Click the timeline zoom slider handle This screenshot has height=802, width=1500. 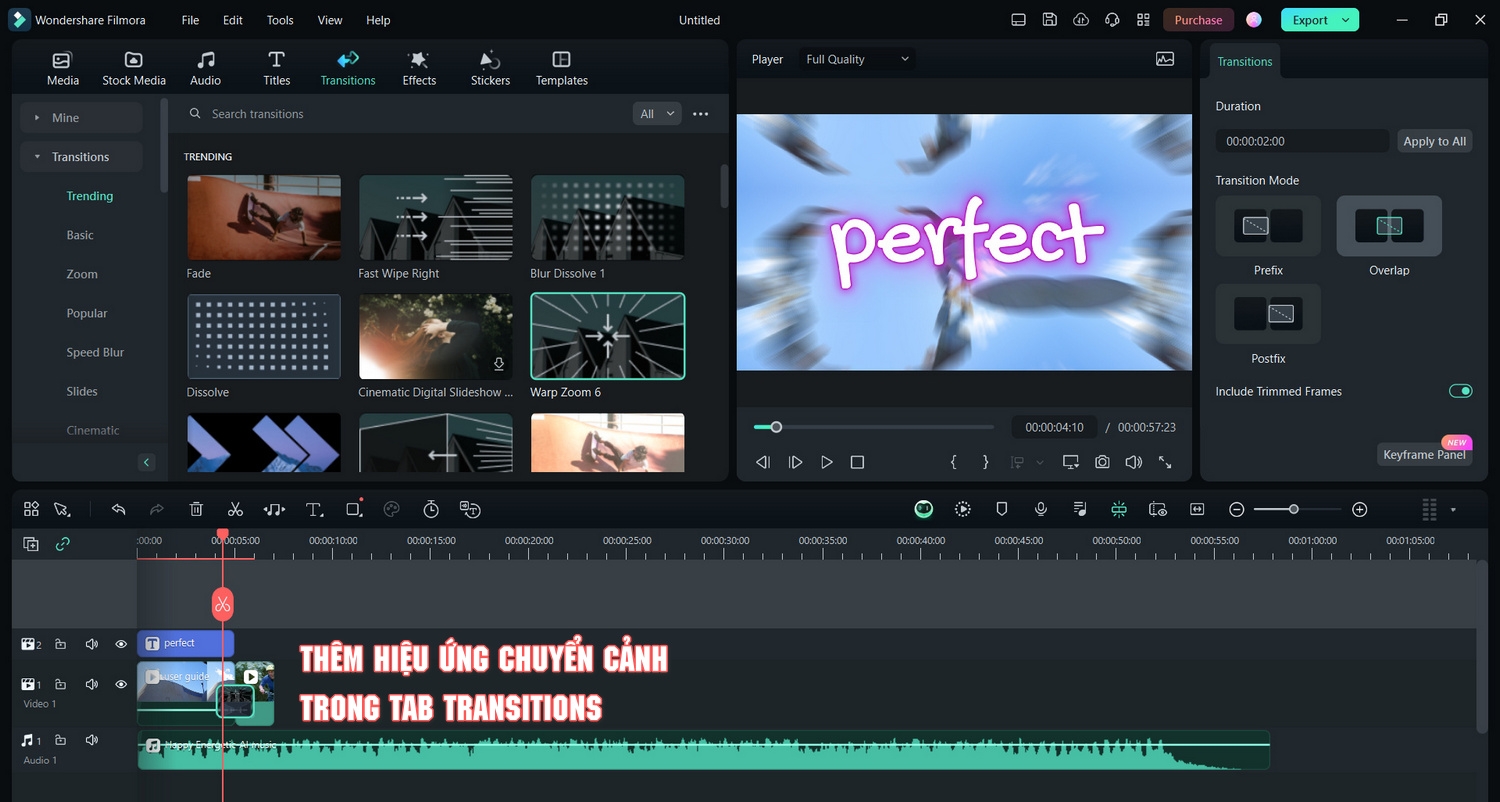pos(1293,510)
